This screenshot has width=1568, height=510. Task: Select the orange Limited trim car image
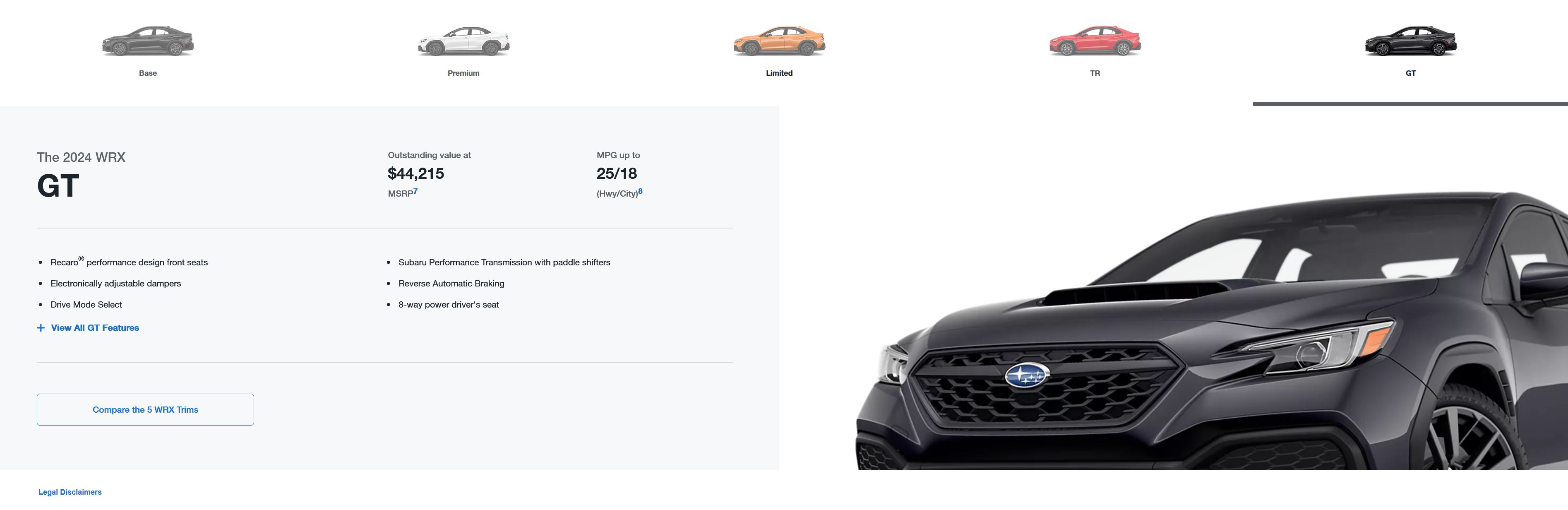coord(779,41)
